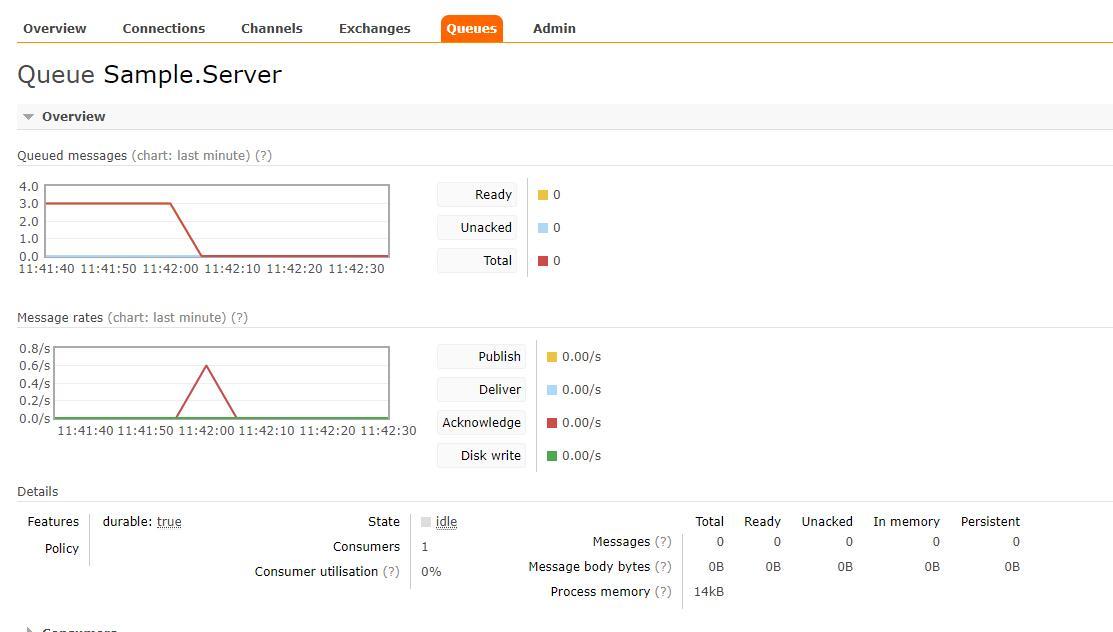
Task: Click the yellow Publish rate swatch
Action: (x=552, y=356)
